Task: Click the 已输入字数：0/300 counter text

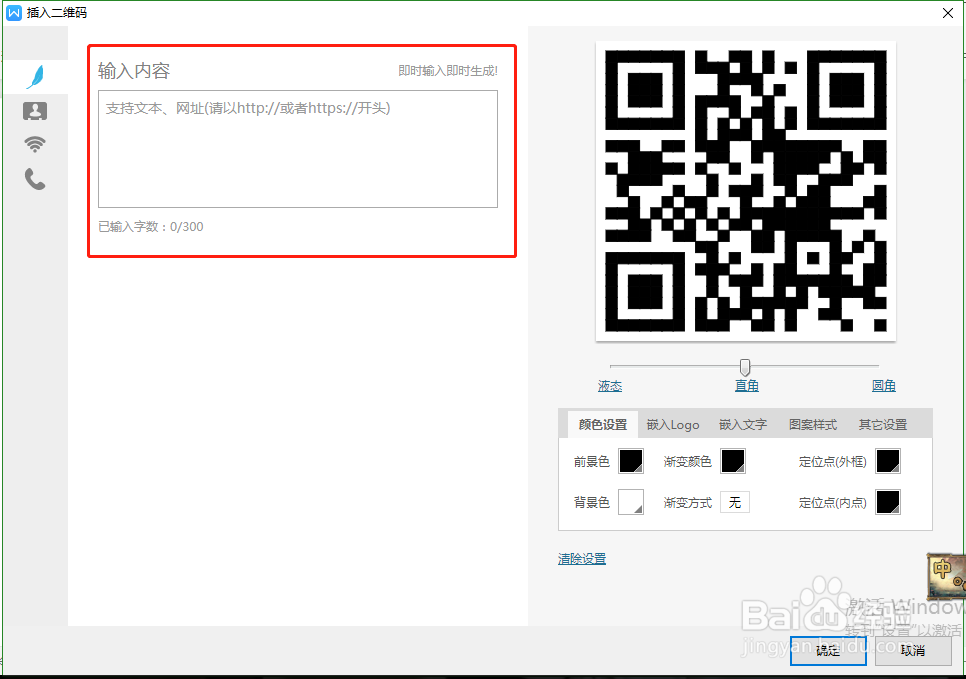Action: (151, 227)
